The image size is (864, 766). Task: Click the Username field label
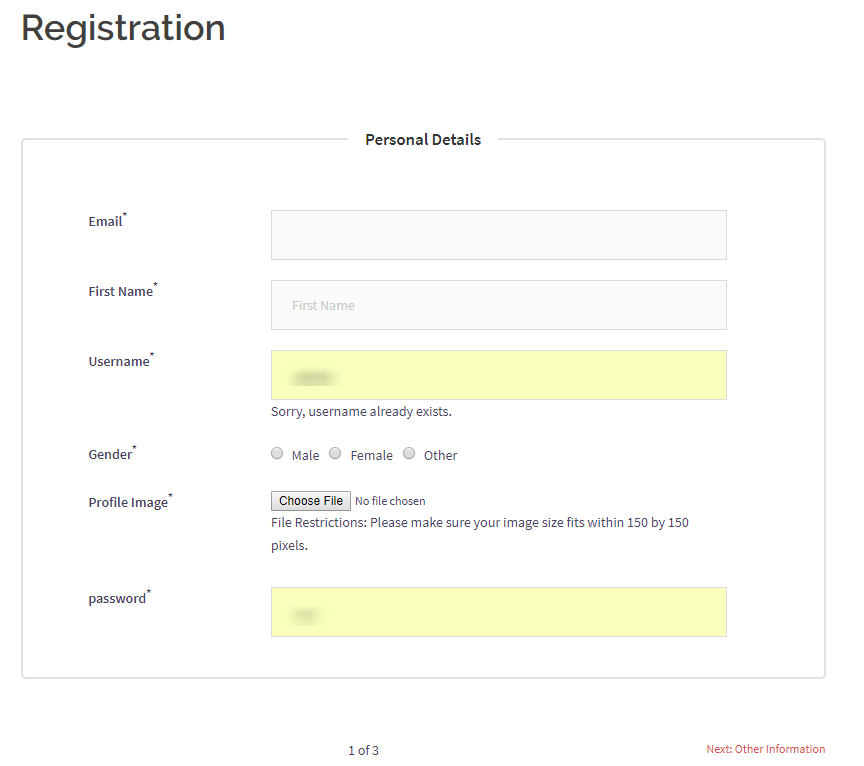(119, 361)
